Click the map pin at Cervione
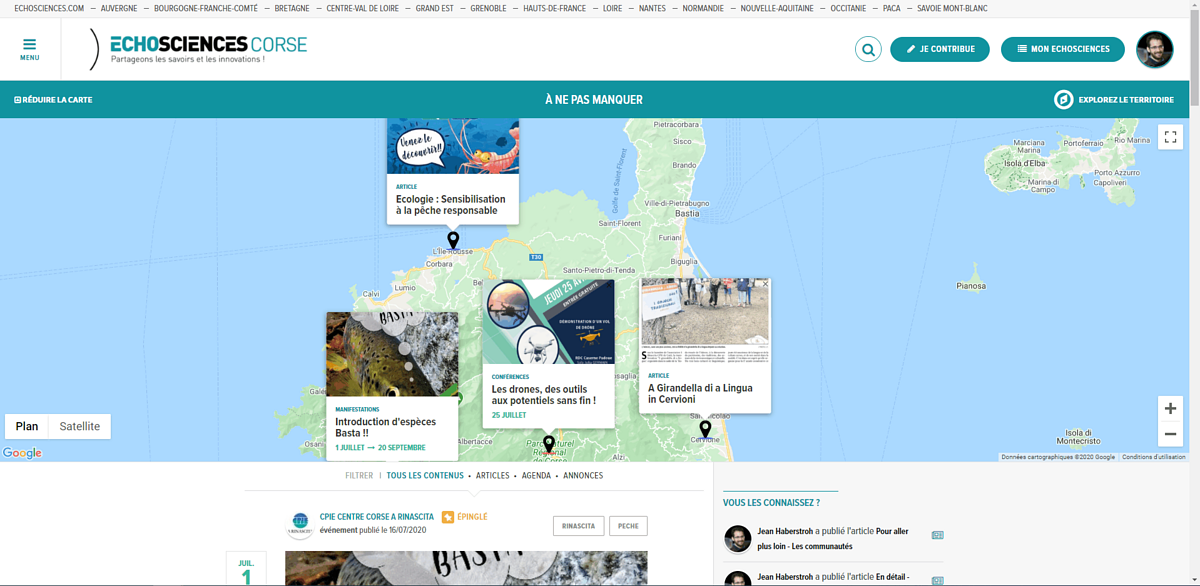This screenshot has width=1200, height=586. coord(705,429)
